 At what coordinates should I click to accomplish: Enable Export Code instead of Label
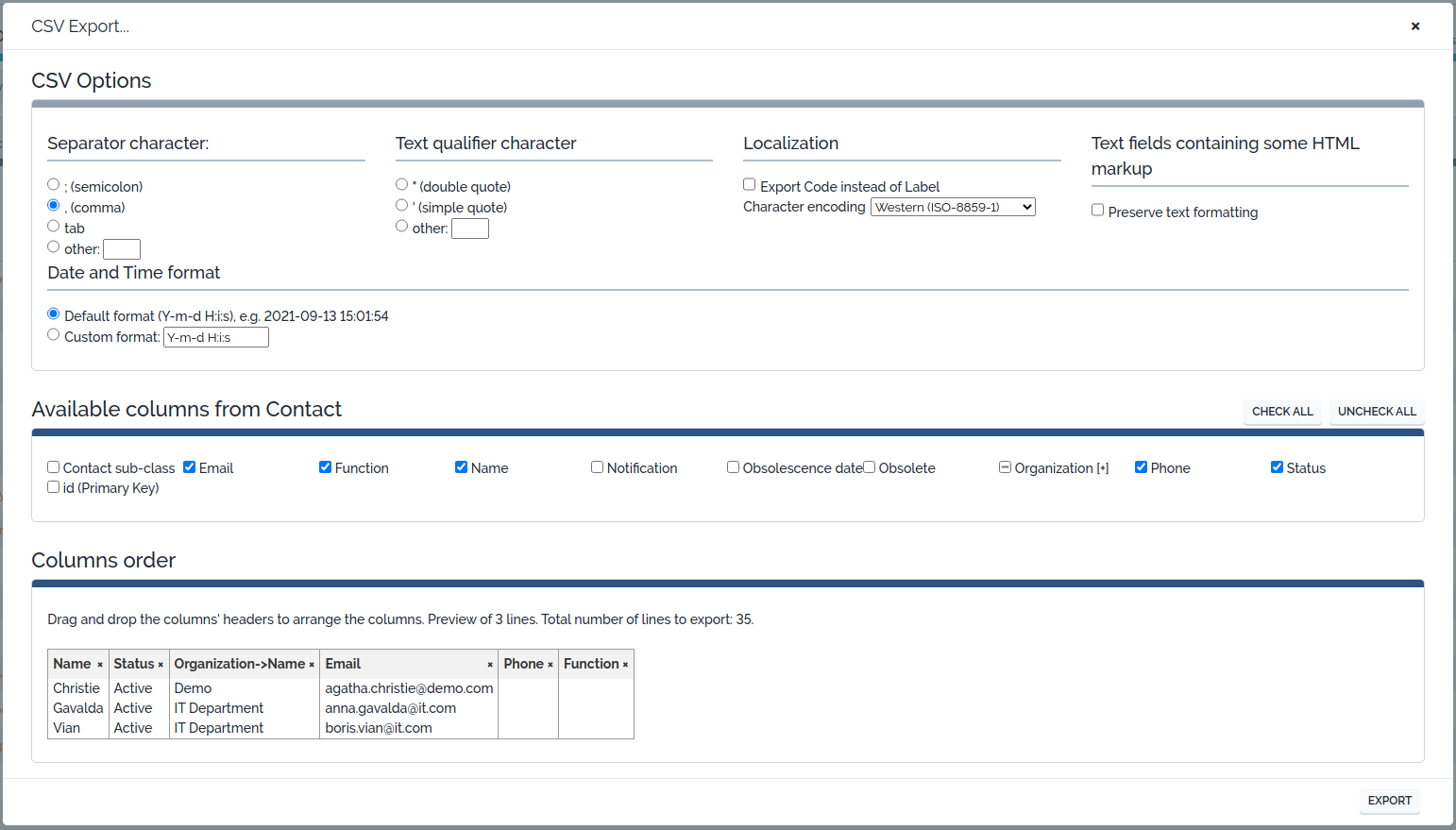click(x=749, y=184)
